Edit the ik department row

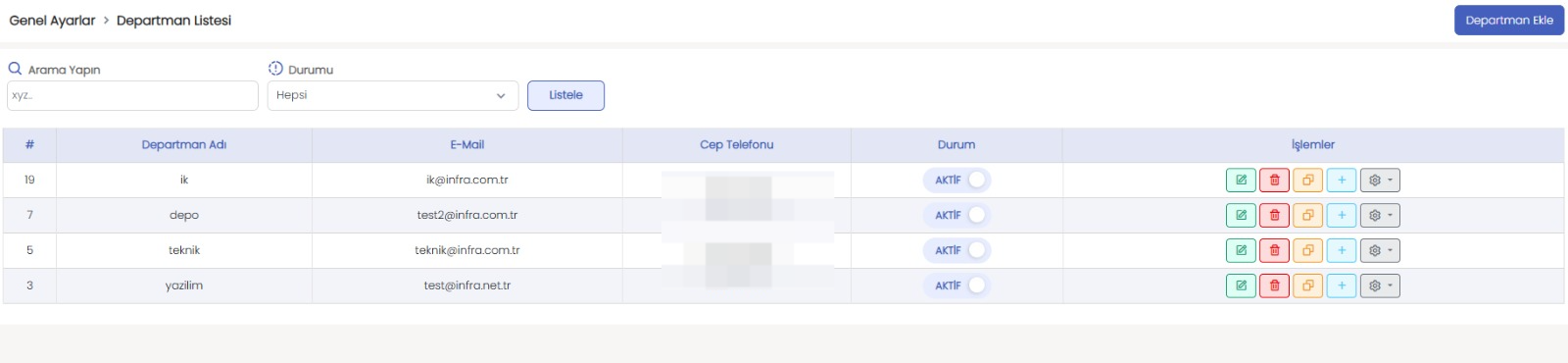[1241, 181]
